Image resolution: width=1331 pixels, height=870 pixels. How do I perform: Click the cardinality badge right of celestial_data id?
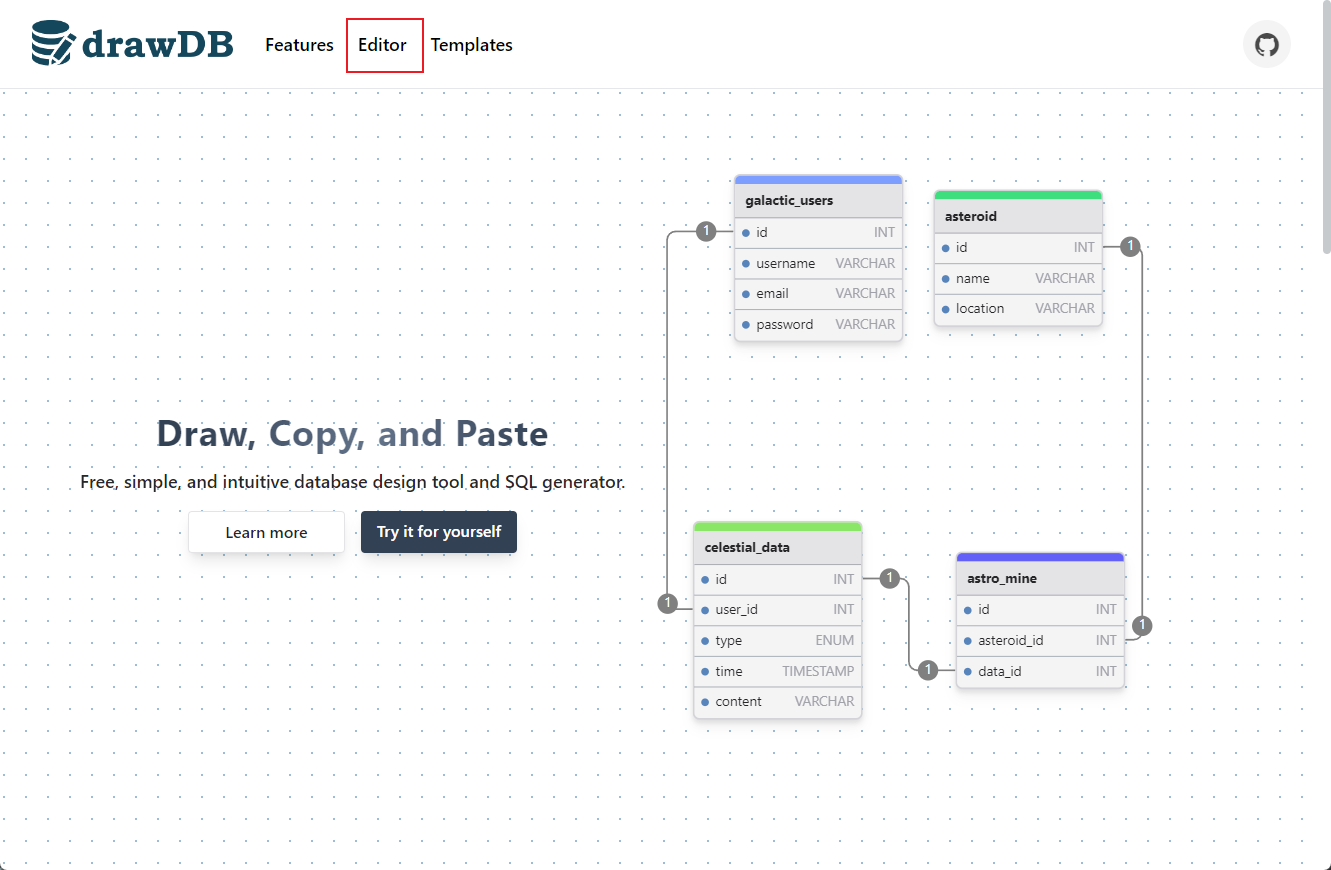[890, 578]
